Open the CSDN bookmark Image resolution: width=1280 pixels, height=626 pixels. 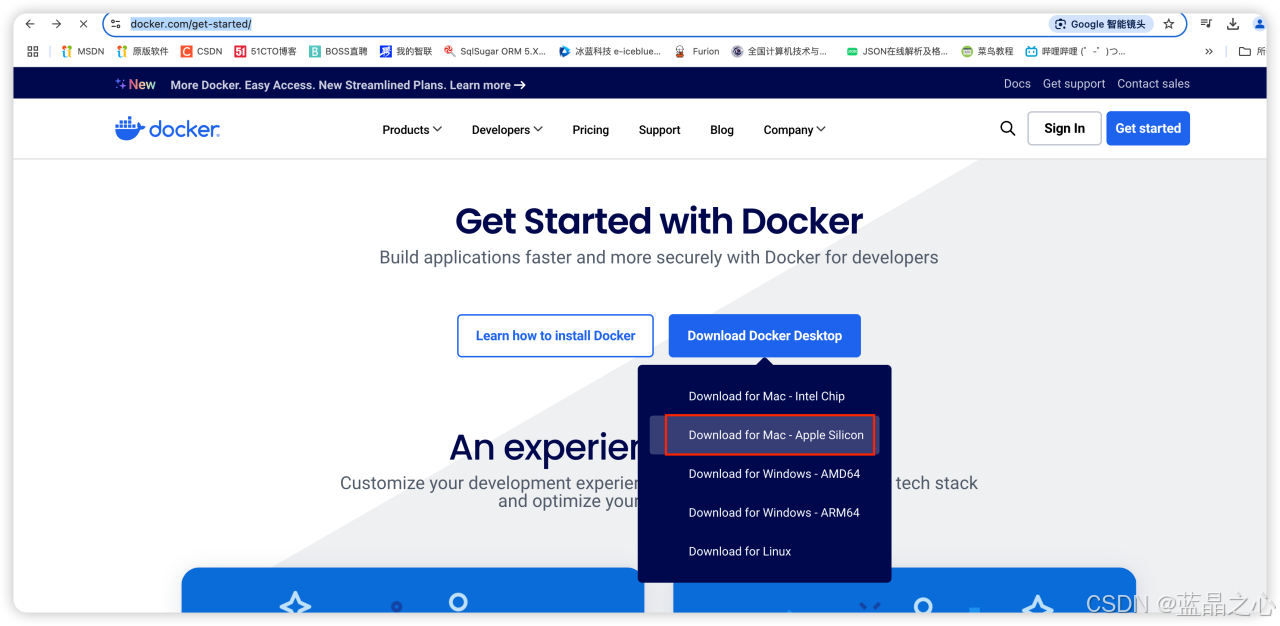click(x=201, y=51)
